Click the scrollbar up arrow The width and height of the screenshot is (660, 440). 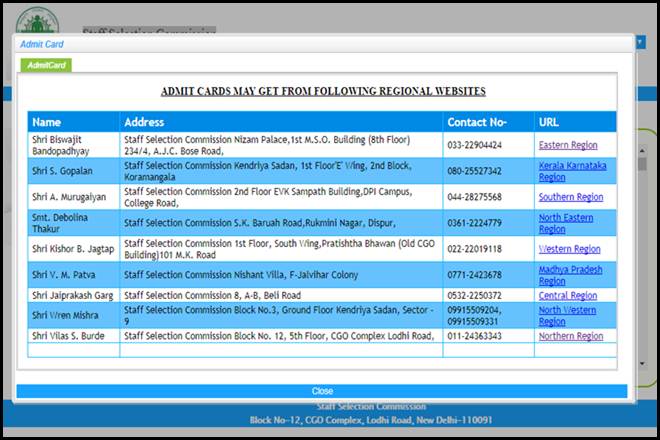click(641, 147)
